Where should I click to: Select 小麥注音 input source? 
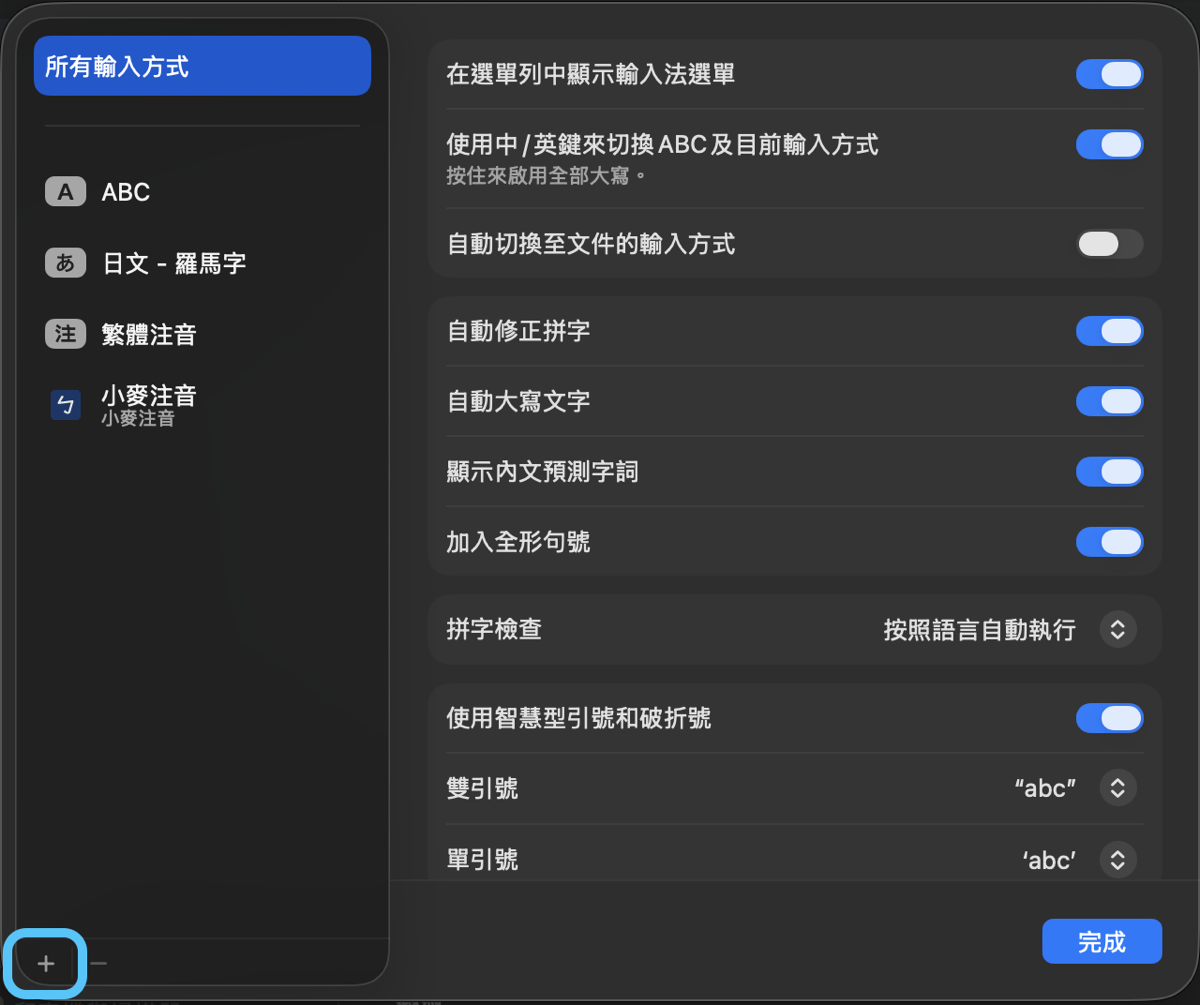[x=202, y=405]
